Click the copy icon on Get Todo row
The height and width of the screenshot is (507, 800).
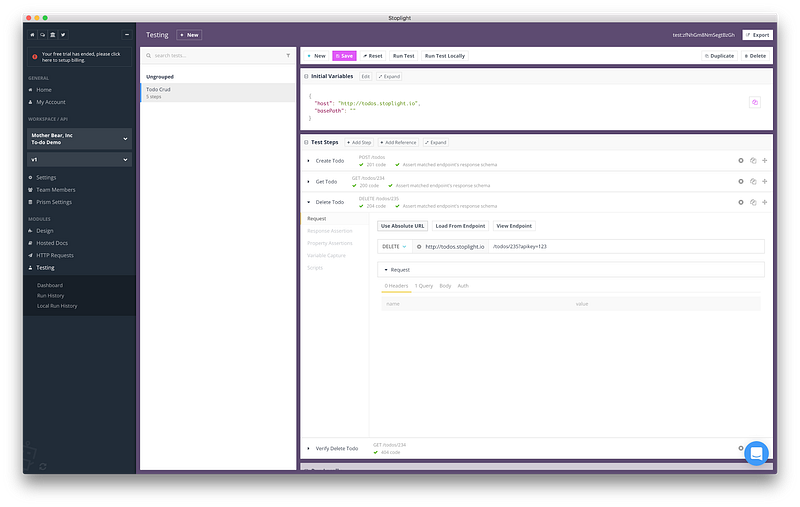[x=753, y=182]
